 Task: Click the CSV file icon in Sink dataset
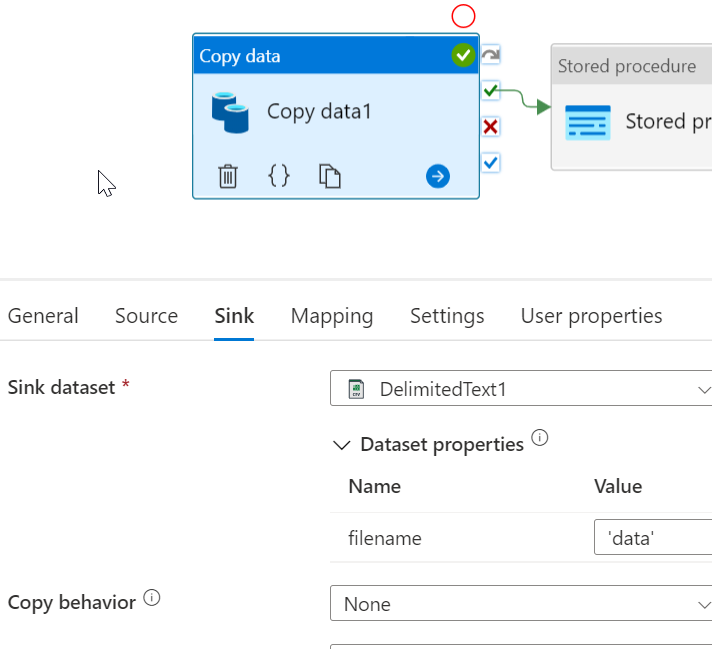click(356, 389)
